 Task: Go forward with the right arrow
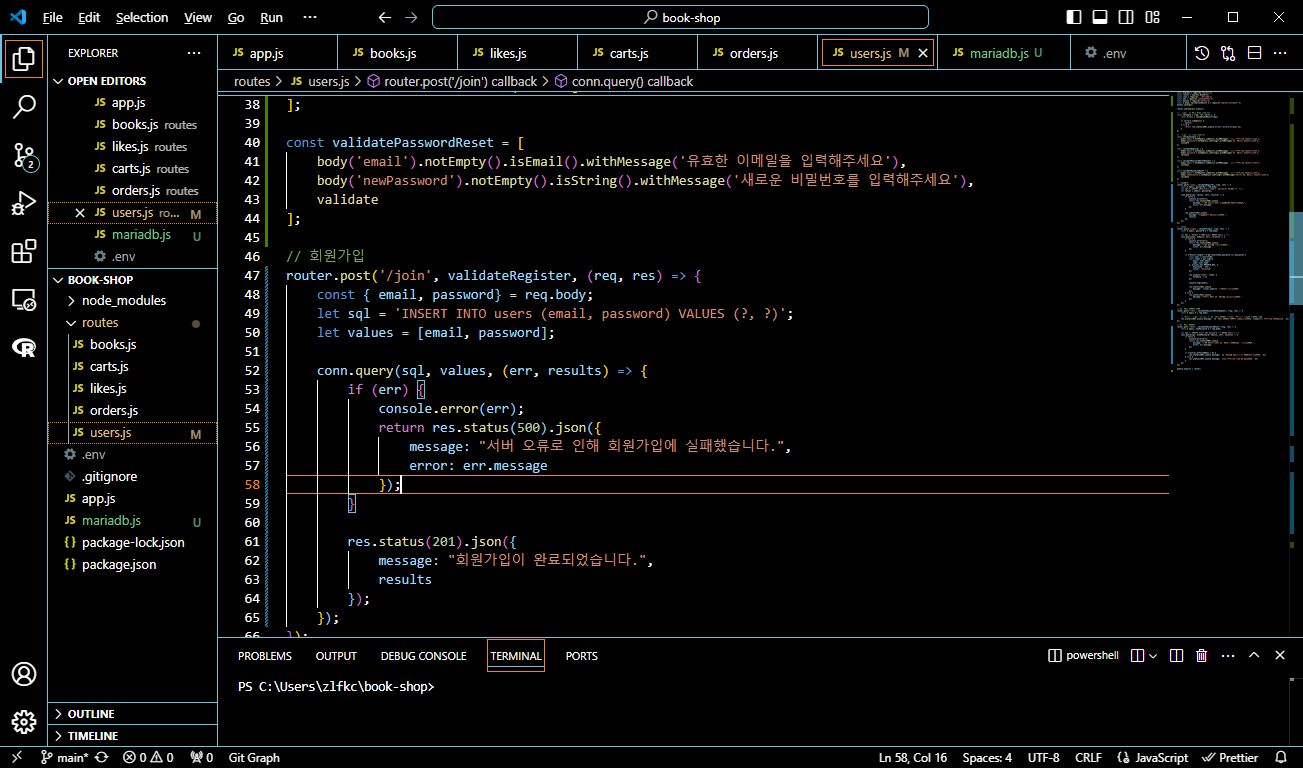pyautogui.click(x=411, y=18)
